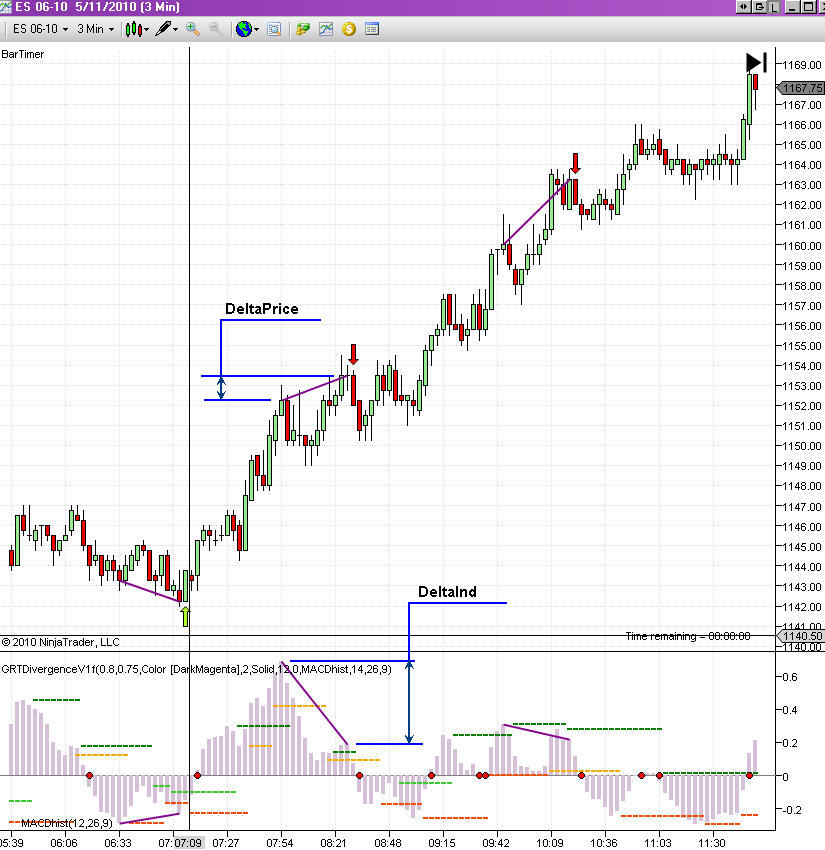Open the ES 06-10 instrument selector dropdown
The image size is (825, 850).
[x=40, y=29]
